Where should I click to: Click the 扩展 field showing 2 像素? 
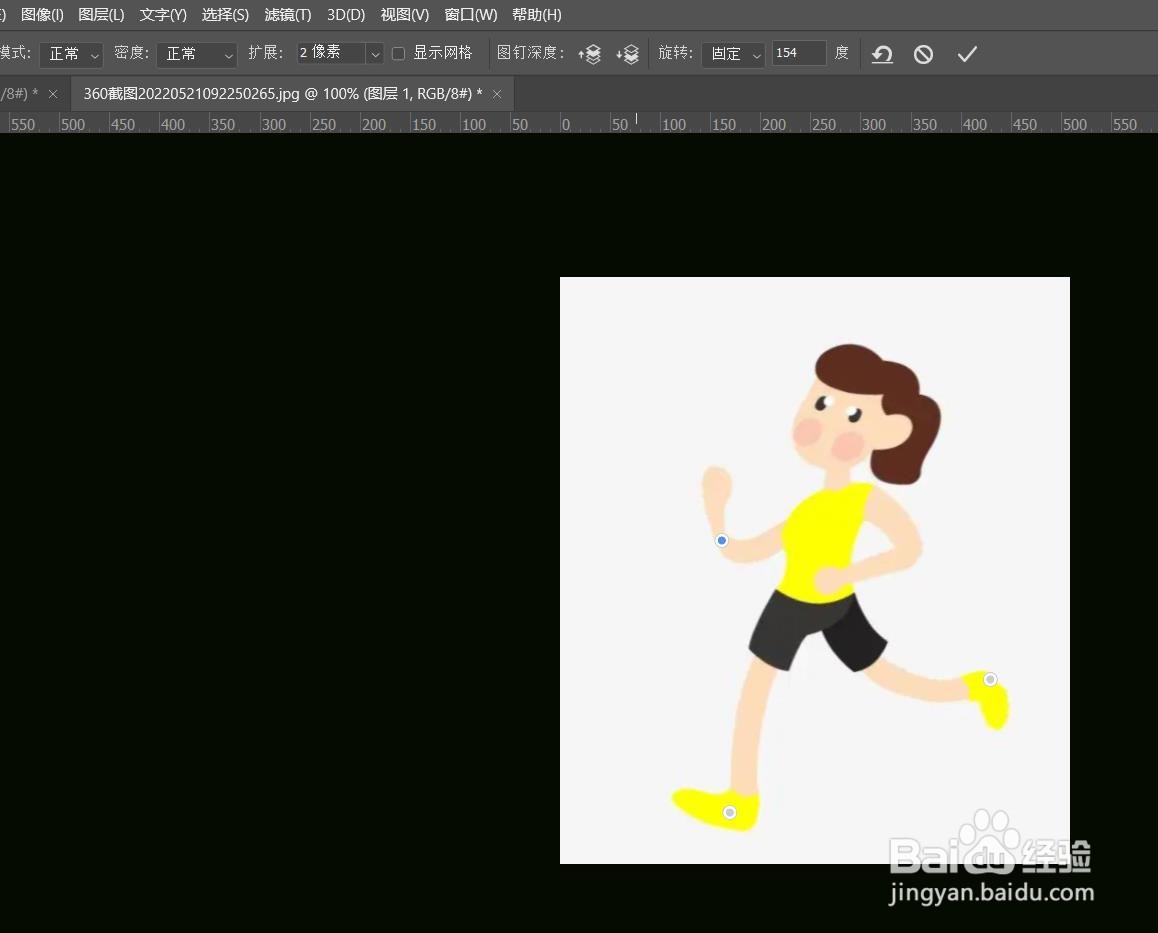click(x=331, y=52)
